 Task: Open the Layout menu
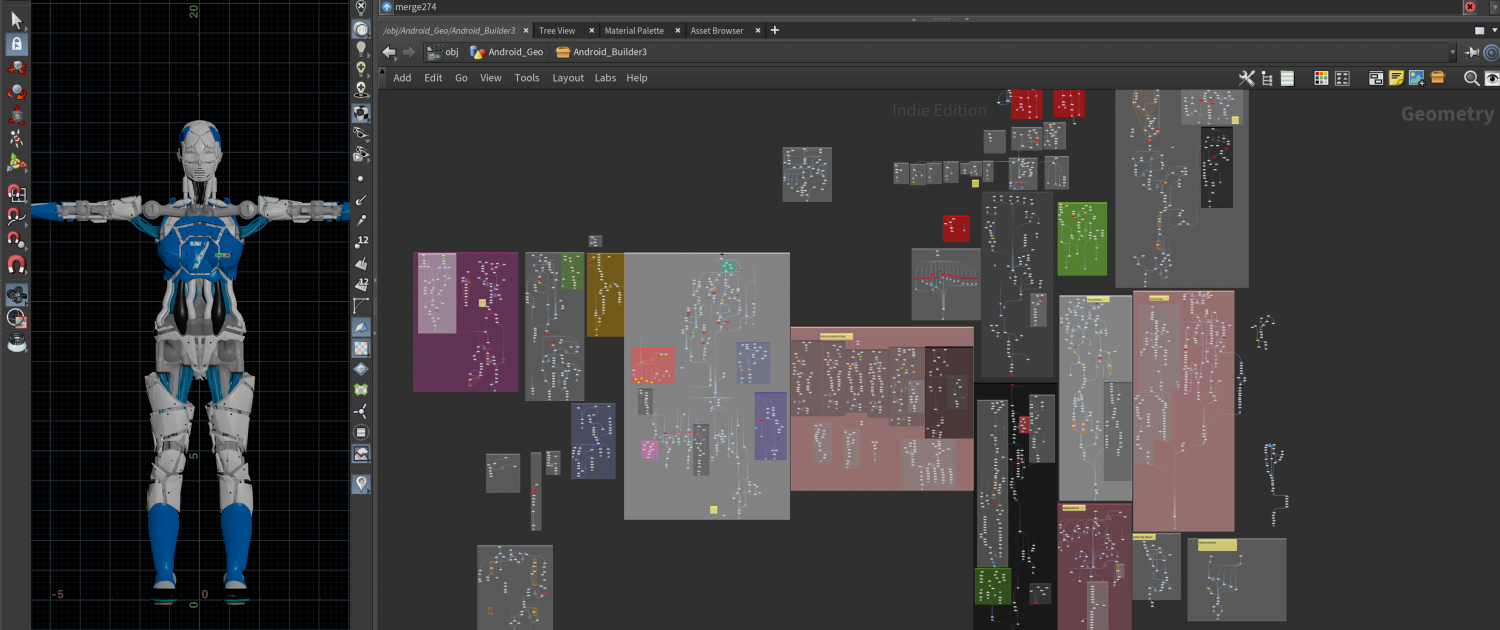click(x=568, y=78)
